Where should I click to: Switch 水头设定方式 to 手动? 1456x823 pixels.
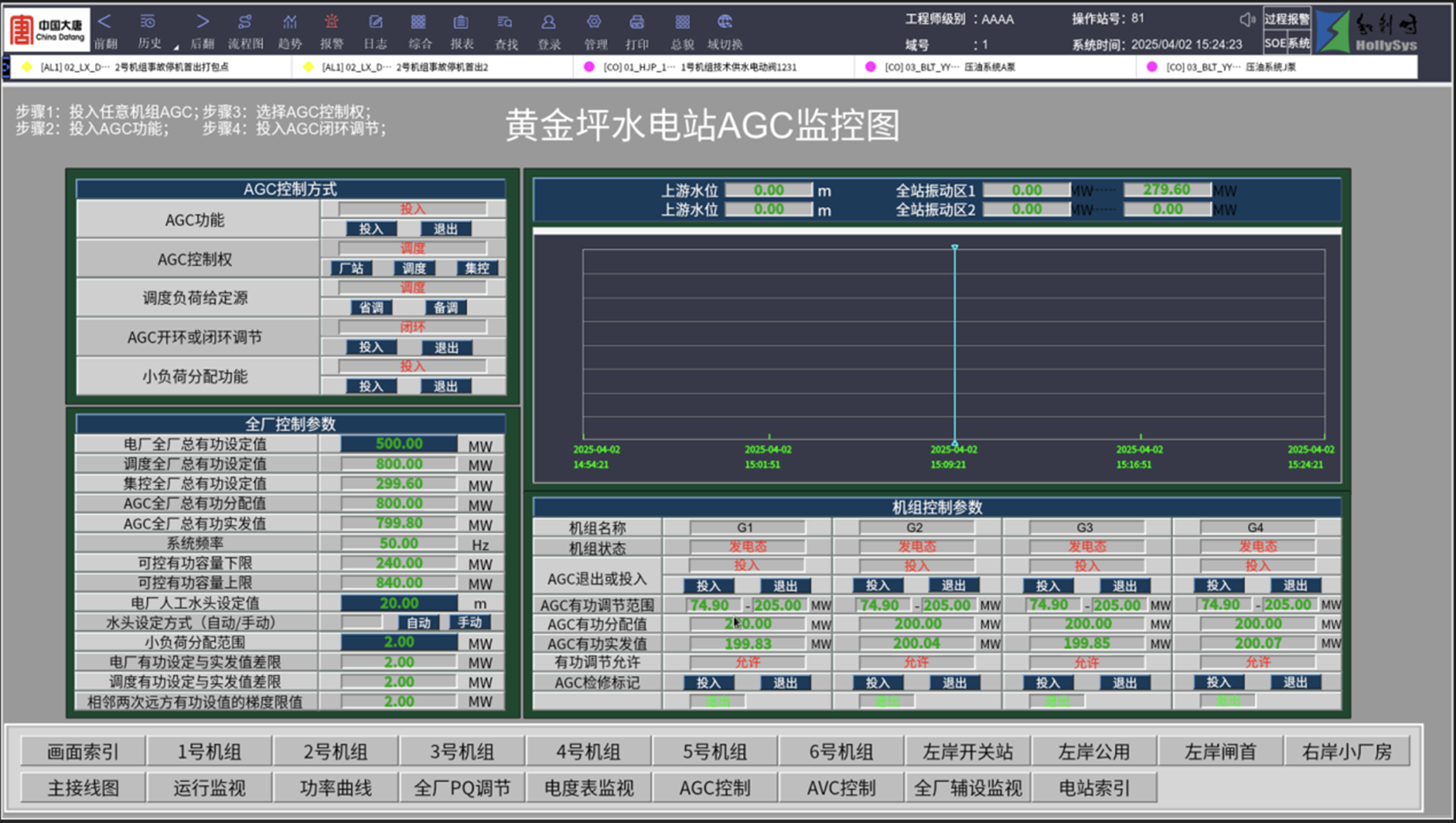coord(469,623)
